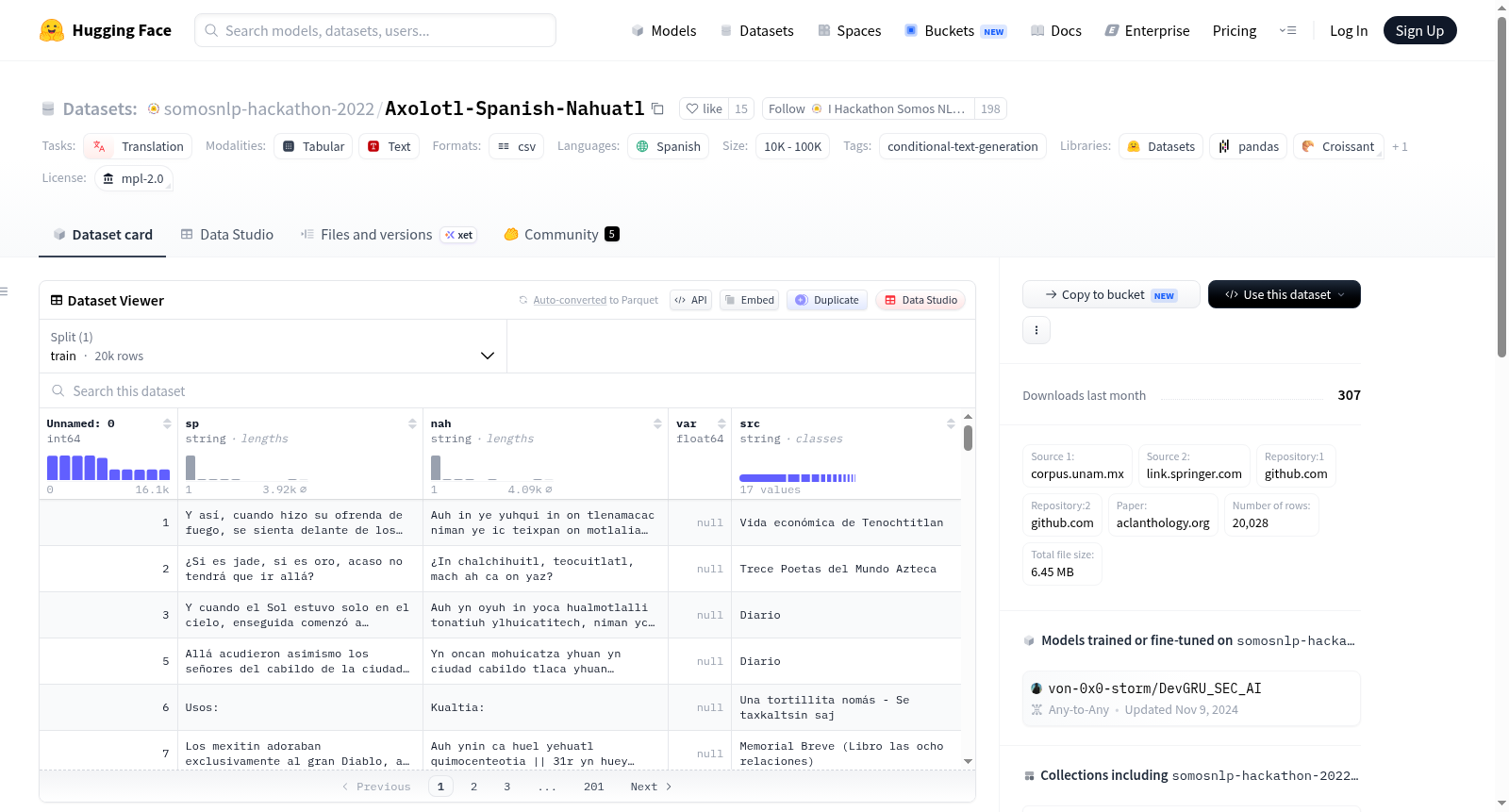Image resolution: width=1509 pixels, height=812 pixels.
Task: Click the page's main vertical scrollbar
Action: (1501, 189)
